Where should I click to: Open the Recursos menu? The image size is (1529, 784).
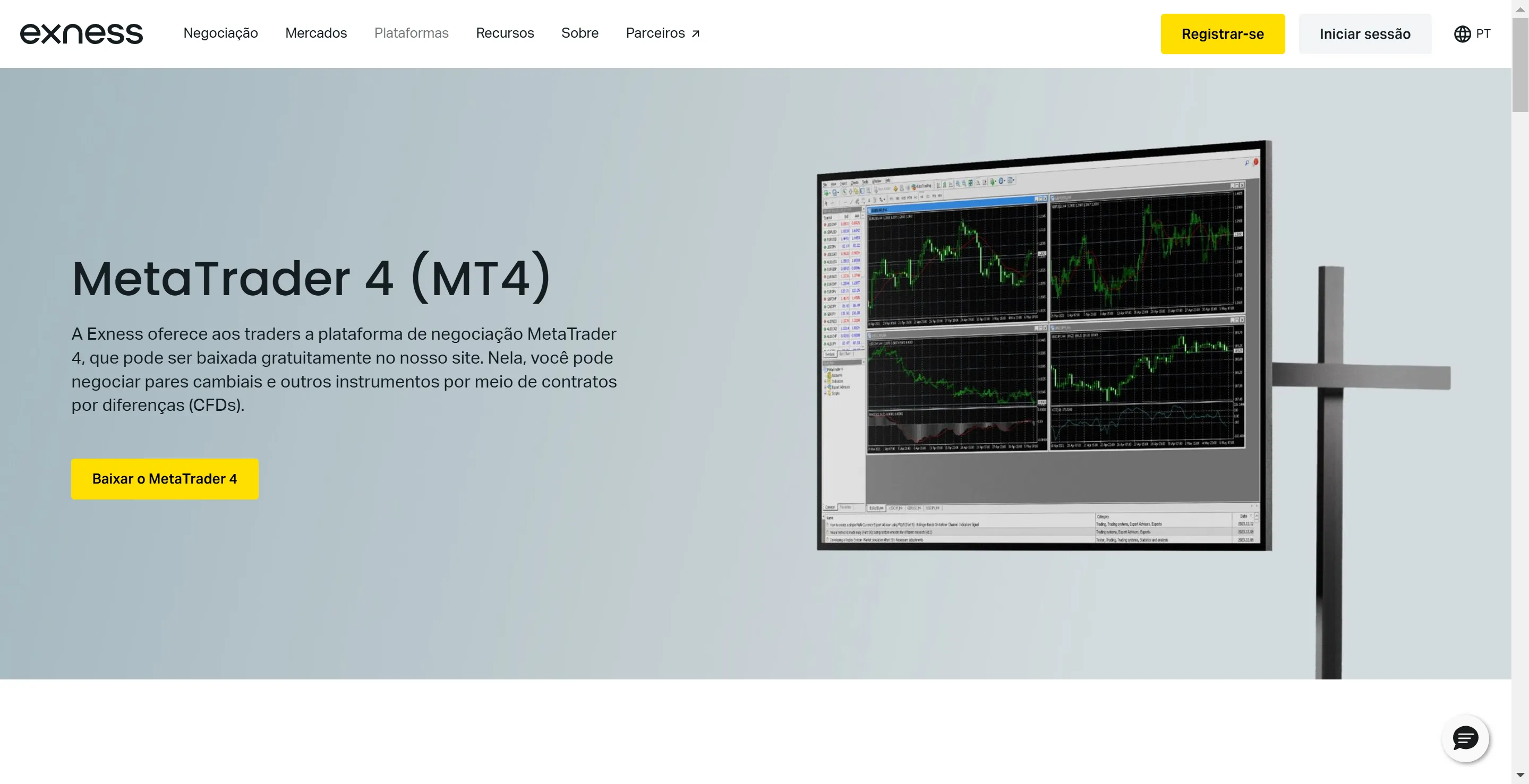click(505, 33)
